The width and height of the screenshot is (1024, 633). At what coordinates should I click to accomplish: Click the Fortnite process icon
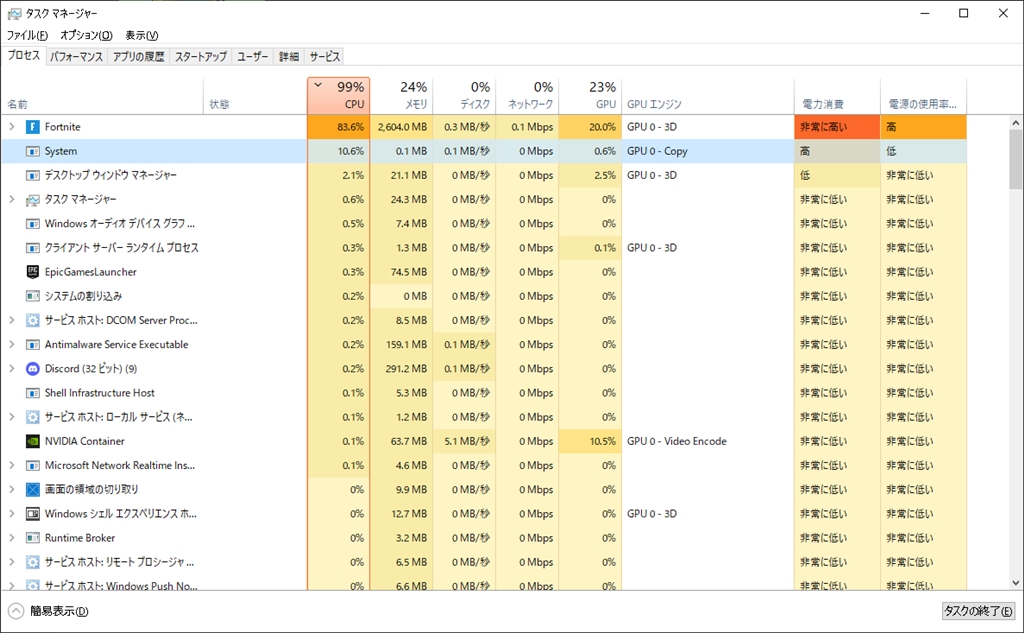pyautogui.click(x=32, y=127)
